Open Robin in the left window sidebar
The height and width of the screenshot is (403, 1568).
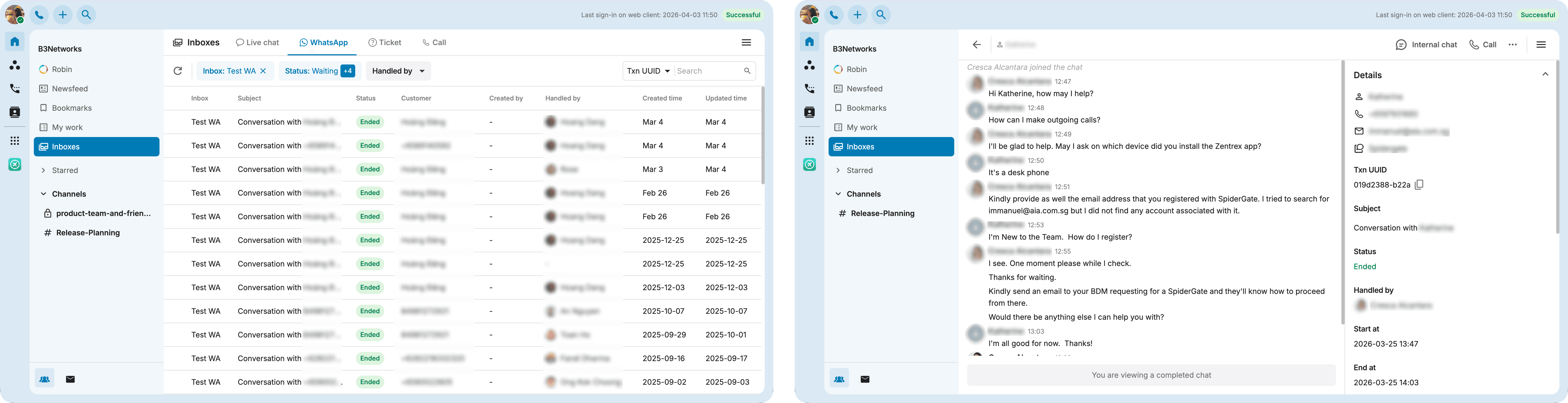point(97,69)
